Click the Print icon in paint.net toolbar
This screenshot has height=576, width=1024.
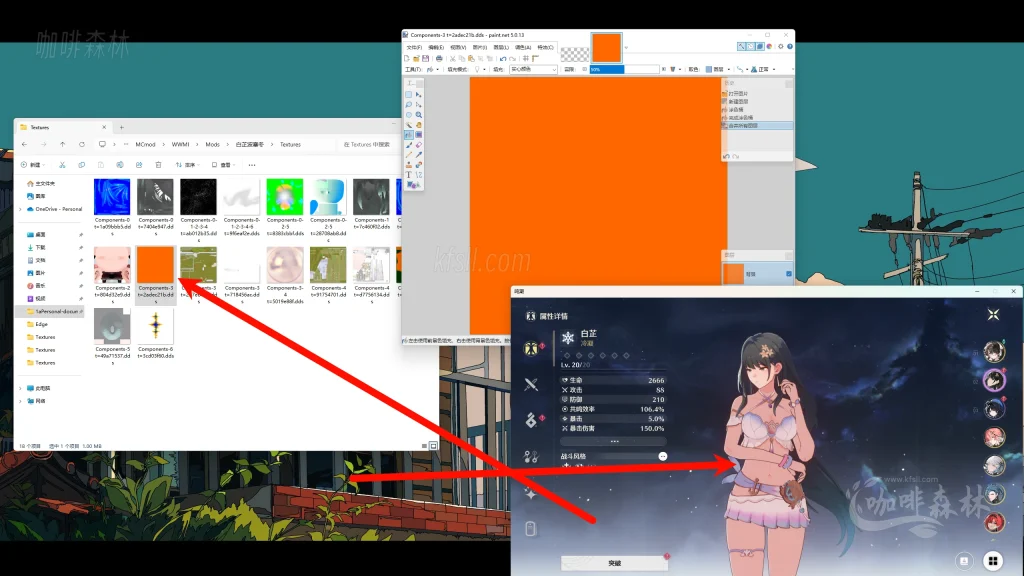click(440, 58)
